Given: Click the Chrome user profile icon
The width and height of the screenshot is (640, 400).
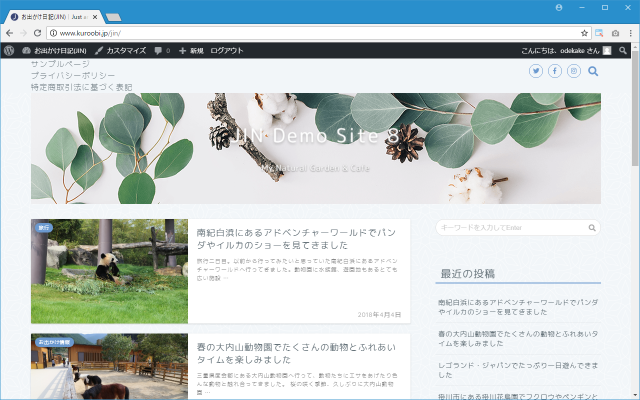Looking at the screenshot, I should point(559,8).
